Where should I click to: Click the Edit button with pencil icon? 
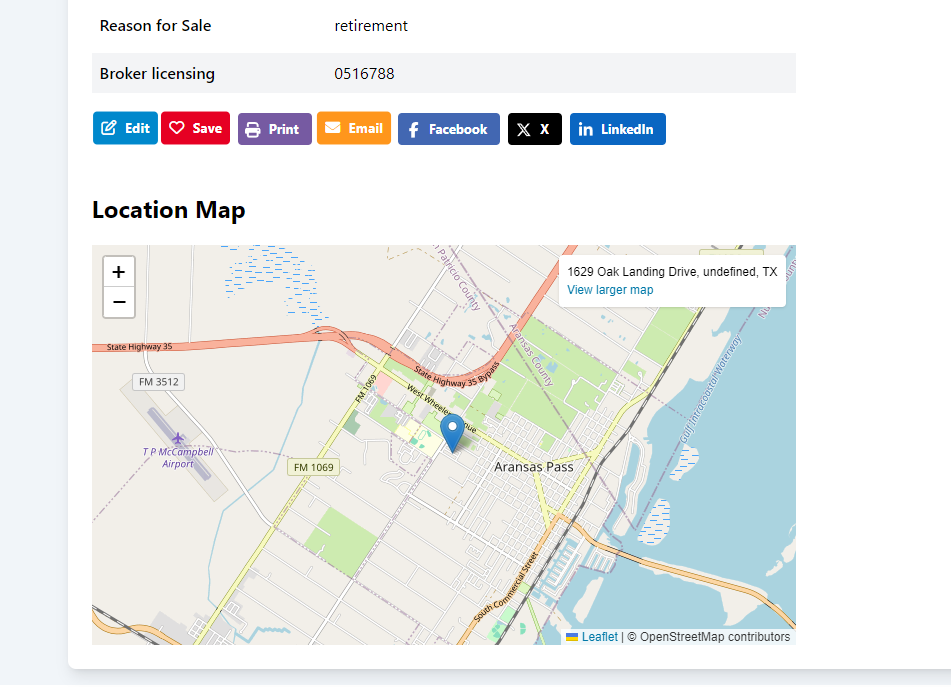pyautogui.click(x=125, y=128)
